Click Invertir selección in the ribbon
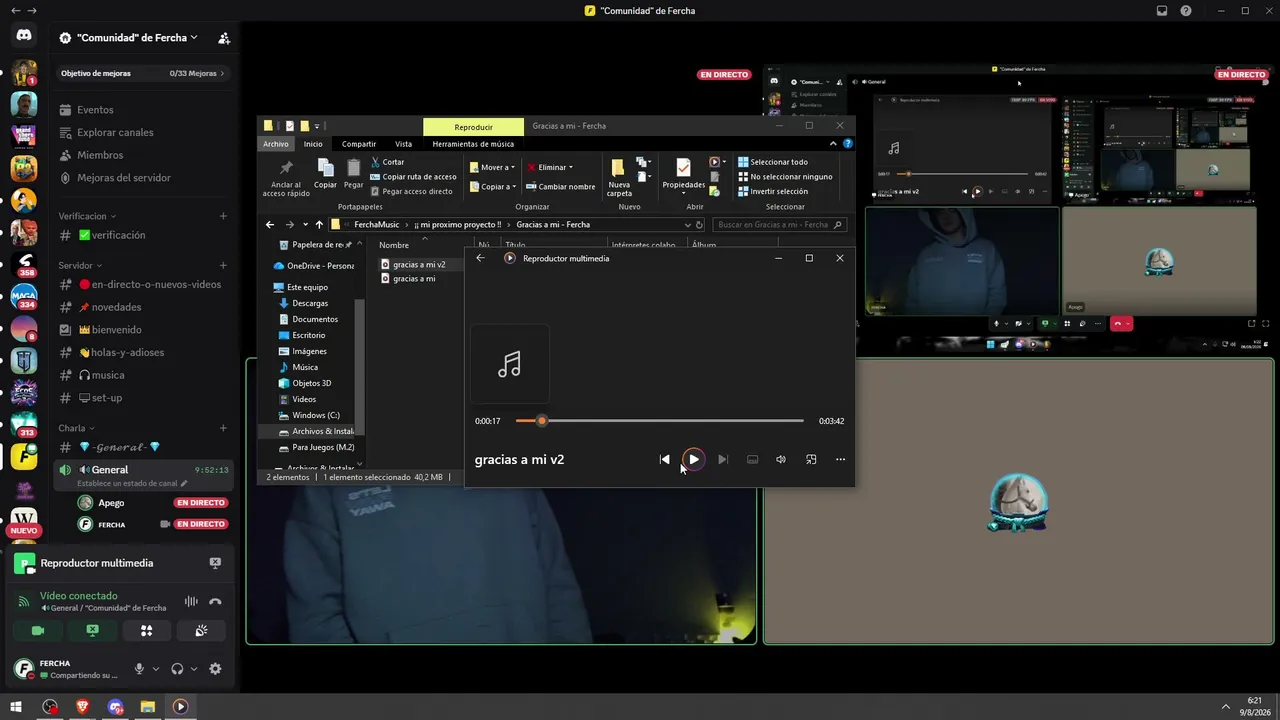Viewport: 1280px width, 720px height. [x=773, y=191]
